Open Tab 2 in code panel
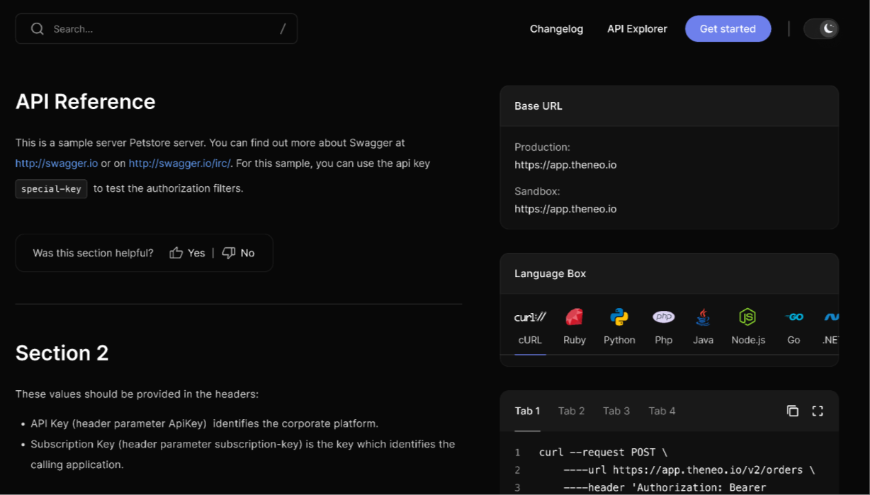 (x=571, y=411)
